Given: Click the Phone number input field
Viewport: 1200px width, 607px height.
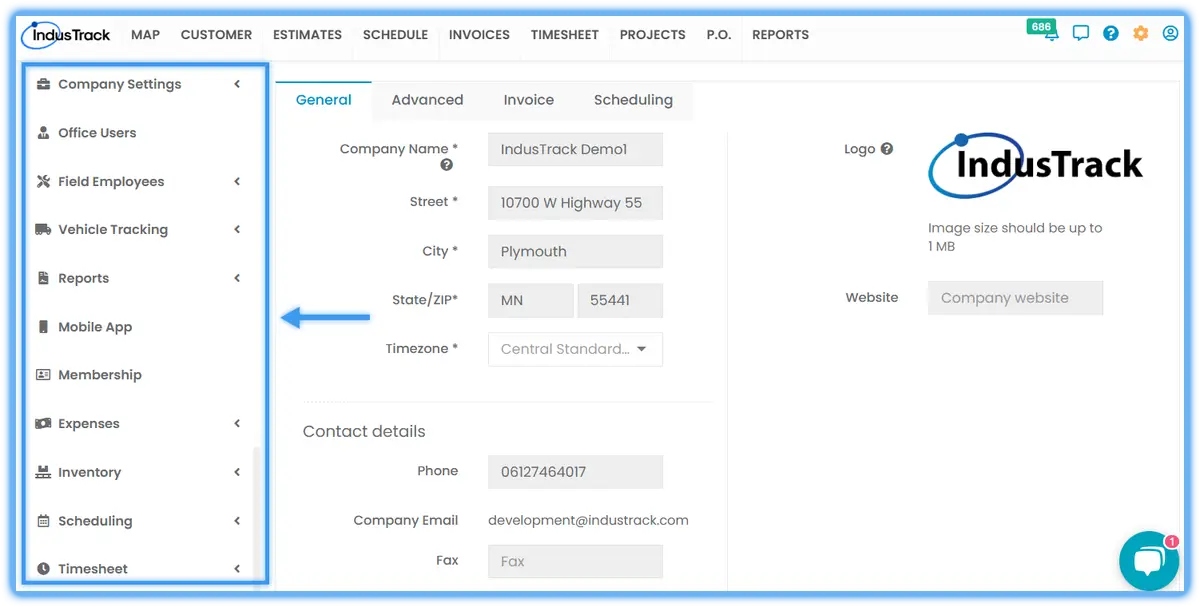Looking at the screenshot, I should pyautogui.click(x=575, y=472).
